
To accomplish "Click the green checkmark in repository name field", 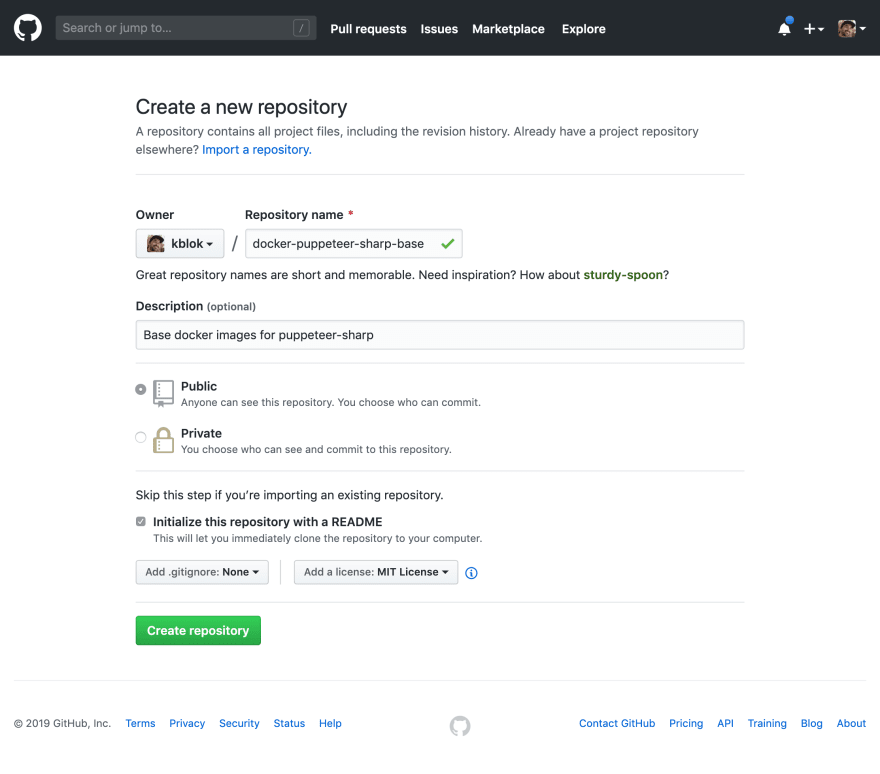I will pos(447,244).
